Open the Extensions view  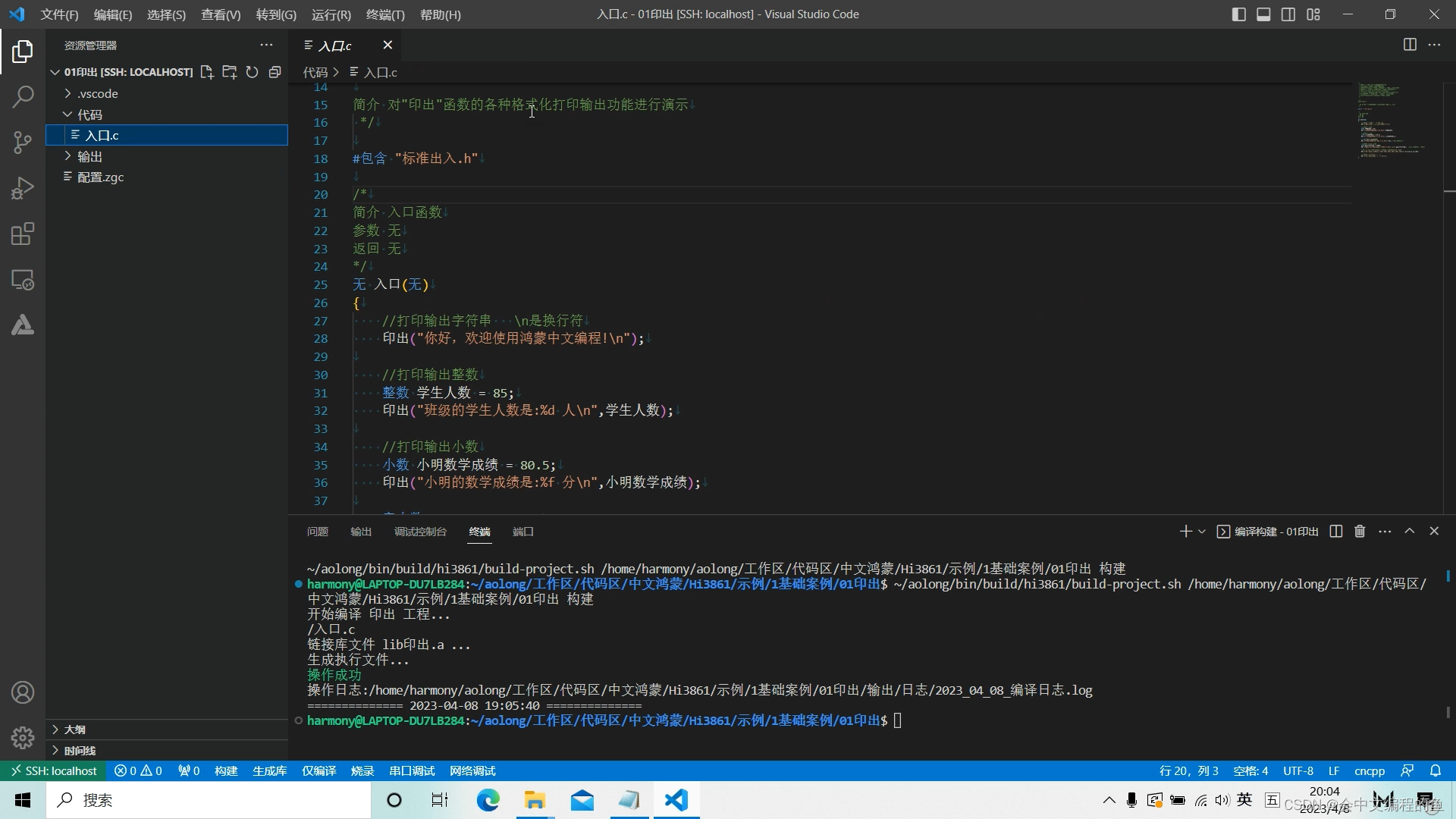23,234
